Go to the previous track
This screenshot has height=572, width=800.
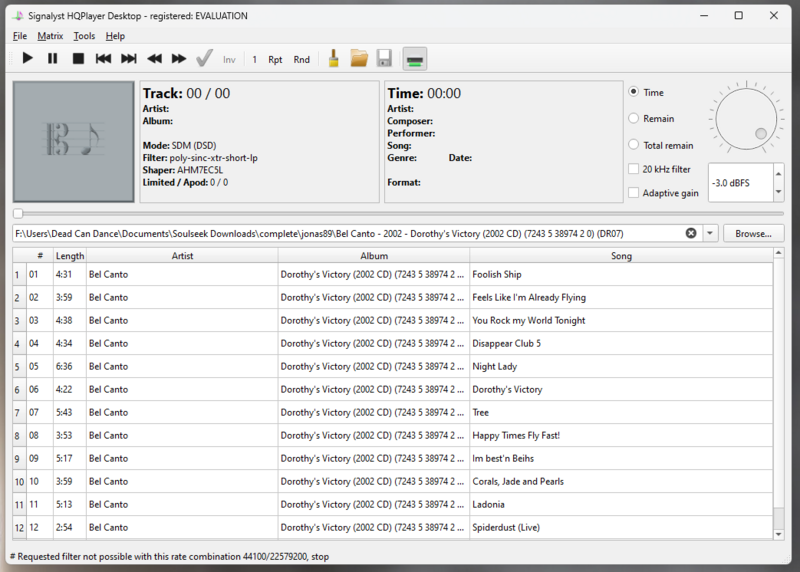[103, 59]
